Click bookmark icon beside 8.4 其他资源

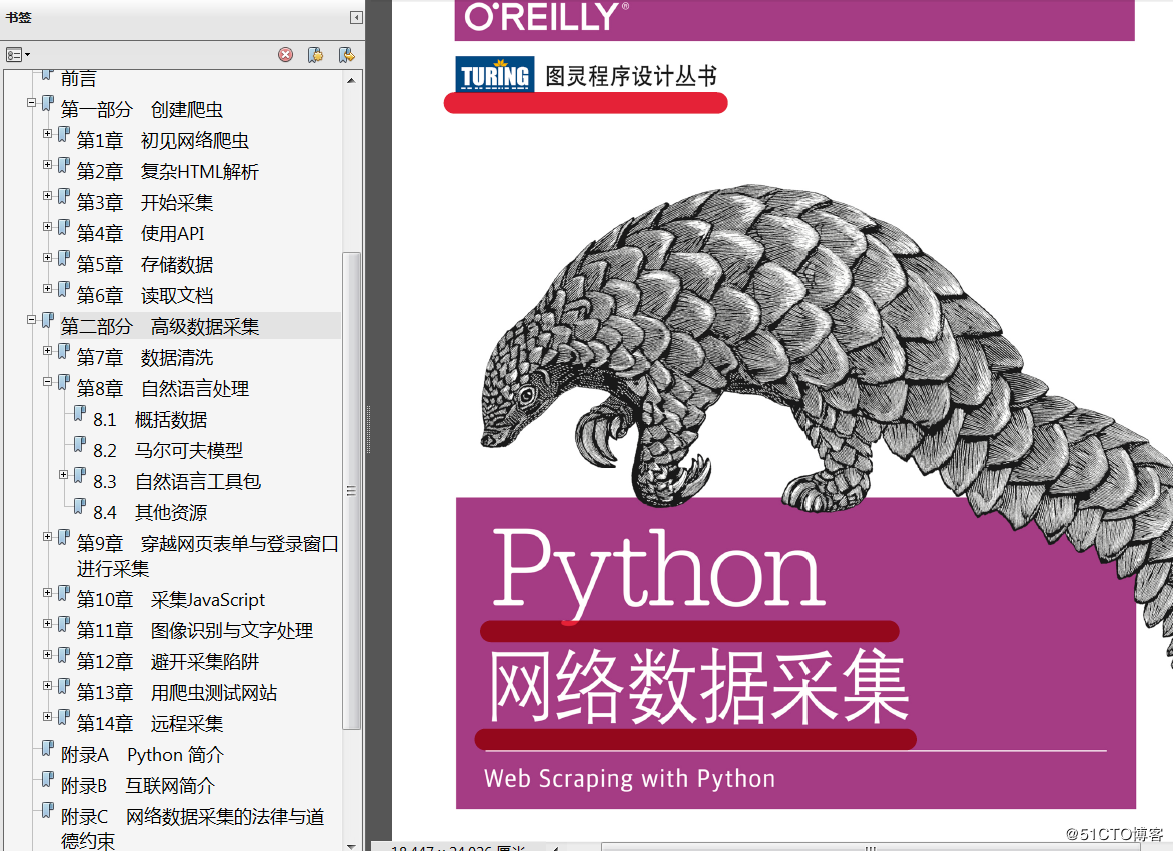point(80,508)
